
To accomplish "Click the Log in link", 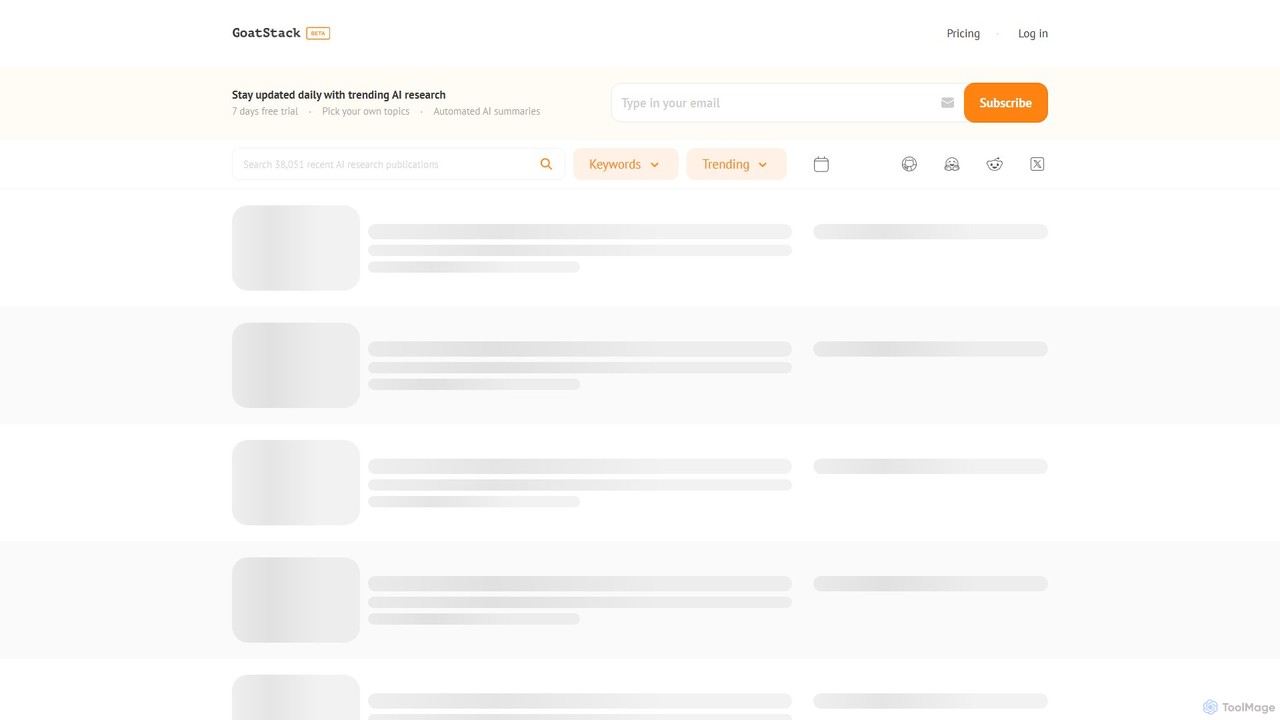I will tap(1033, 33).
